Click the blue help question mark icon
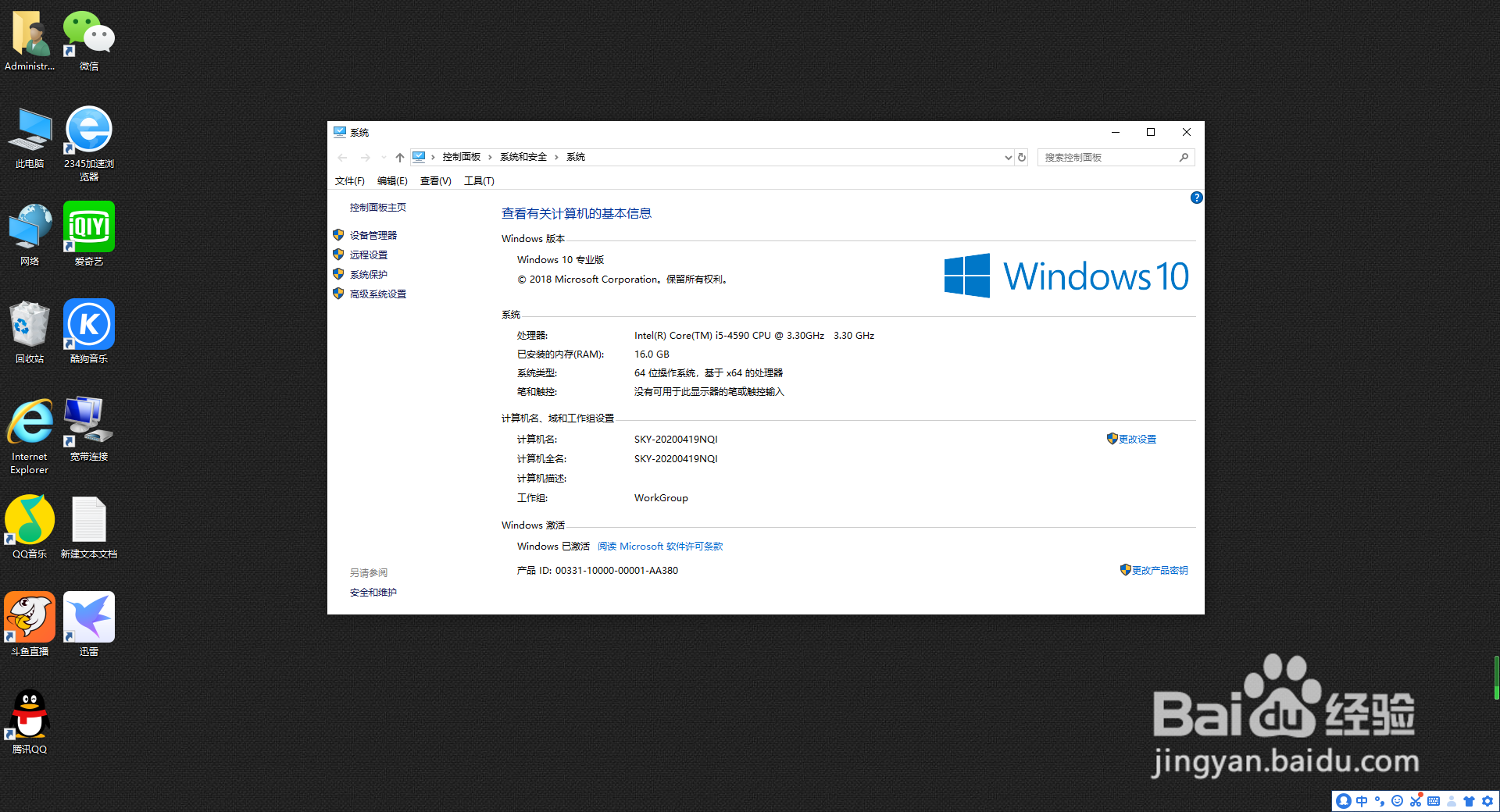1500x812 pixels. click(1196, 198)
